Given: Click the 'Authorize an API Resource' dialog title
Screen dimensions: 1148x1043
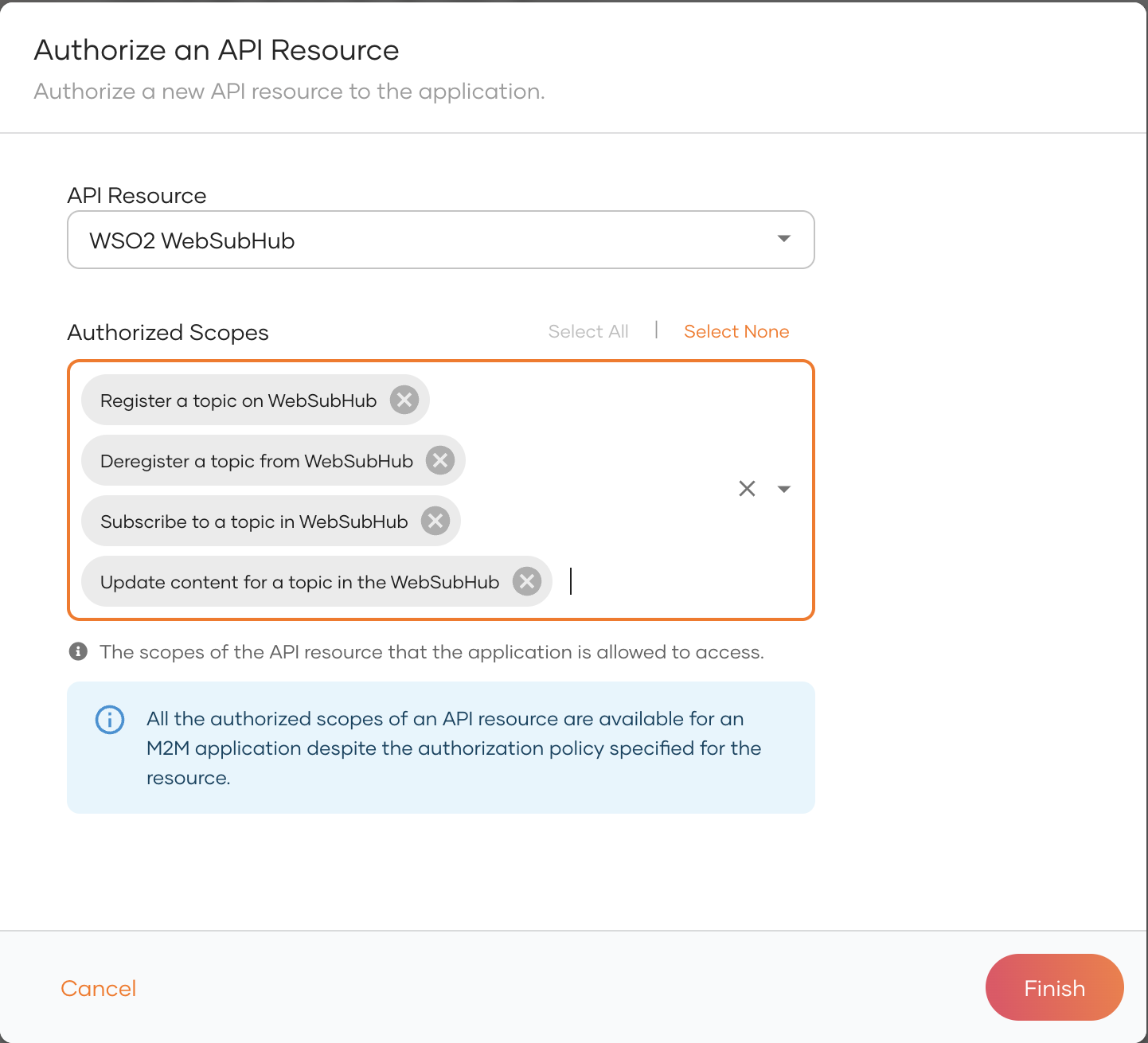Looking at the screenshot, I should [217, 50].
